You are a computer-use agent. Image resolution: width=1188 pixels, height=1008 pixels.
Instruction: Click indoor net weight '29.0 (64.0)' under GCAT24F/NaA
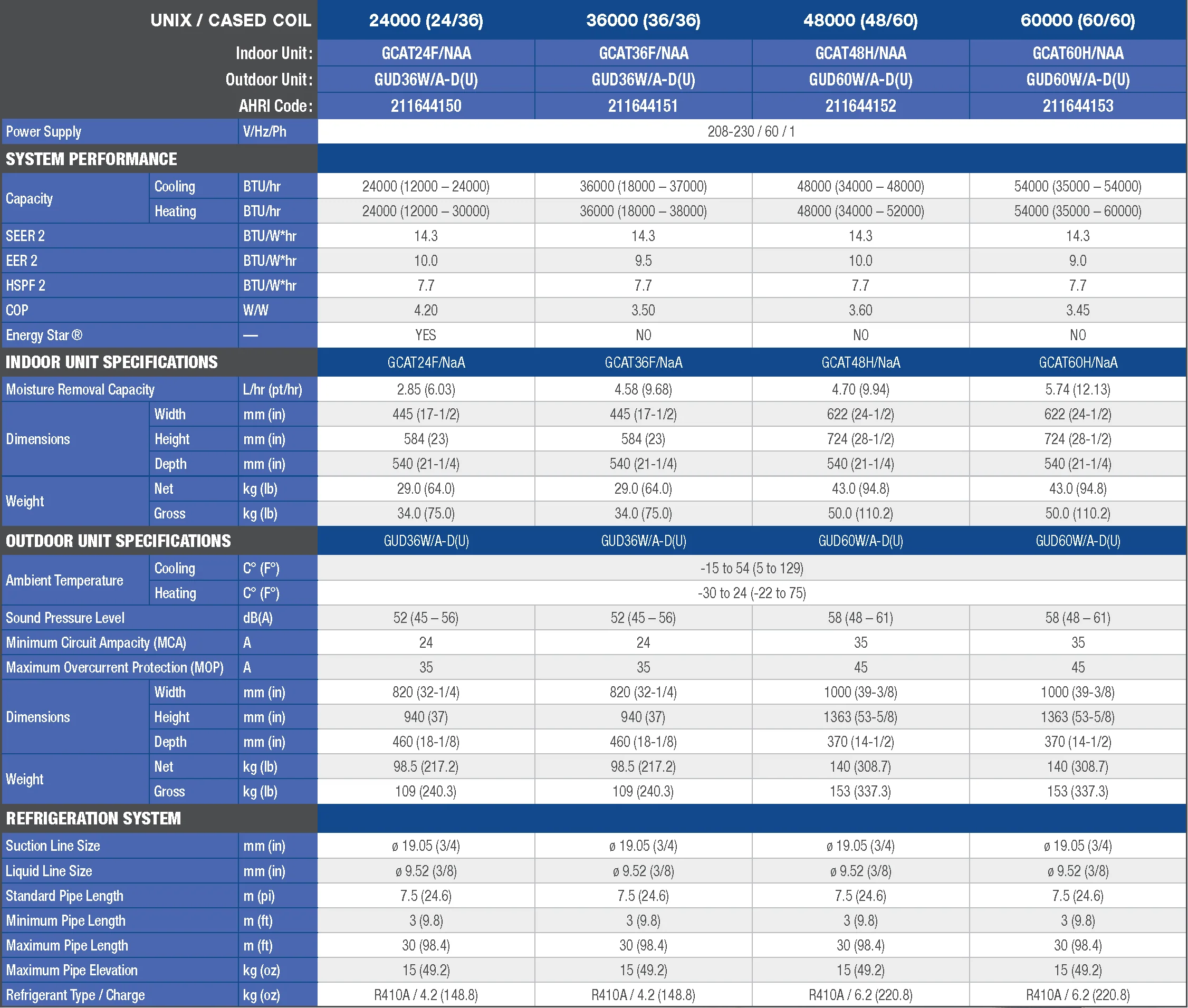[426, 488]
